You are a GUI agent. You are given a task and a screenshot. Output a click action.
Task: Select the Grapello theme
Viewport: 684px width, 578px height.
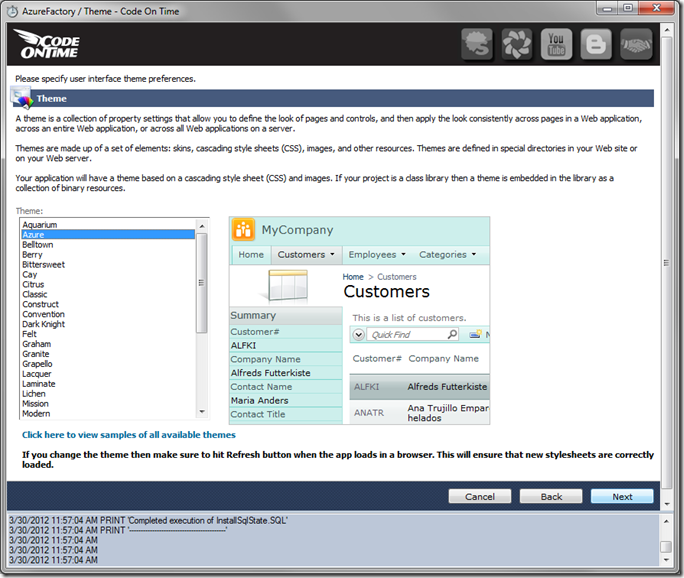click(108, 364)
